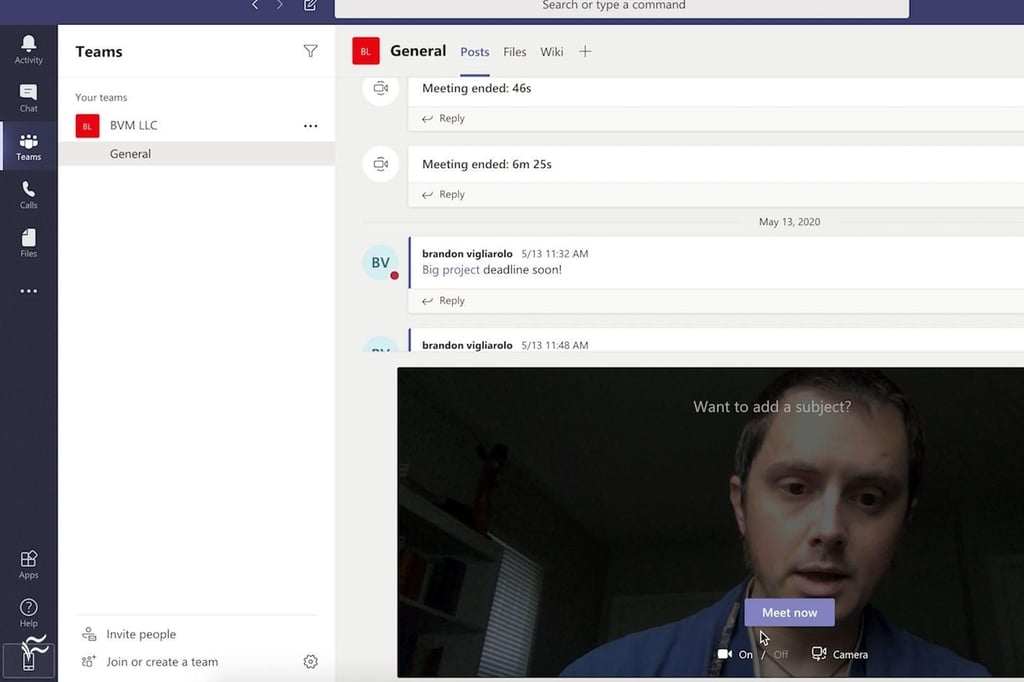Click the 'Big project' tag link
1024x682 pixels.
pos(451,270)
